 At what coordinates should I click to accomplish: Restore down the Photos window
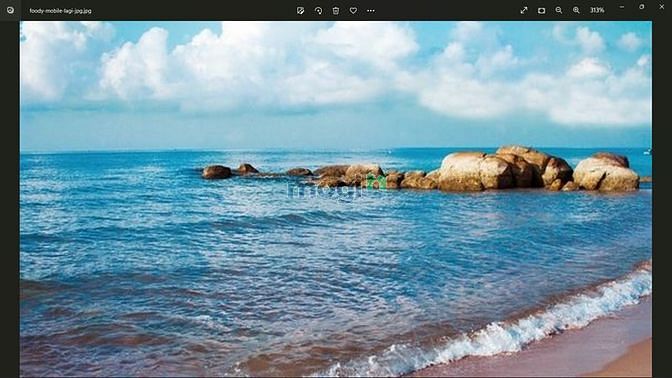click(642, 7)
